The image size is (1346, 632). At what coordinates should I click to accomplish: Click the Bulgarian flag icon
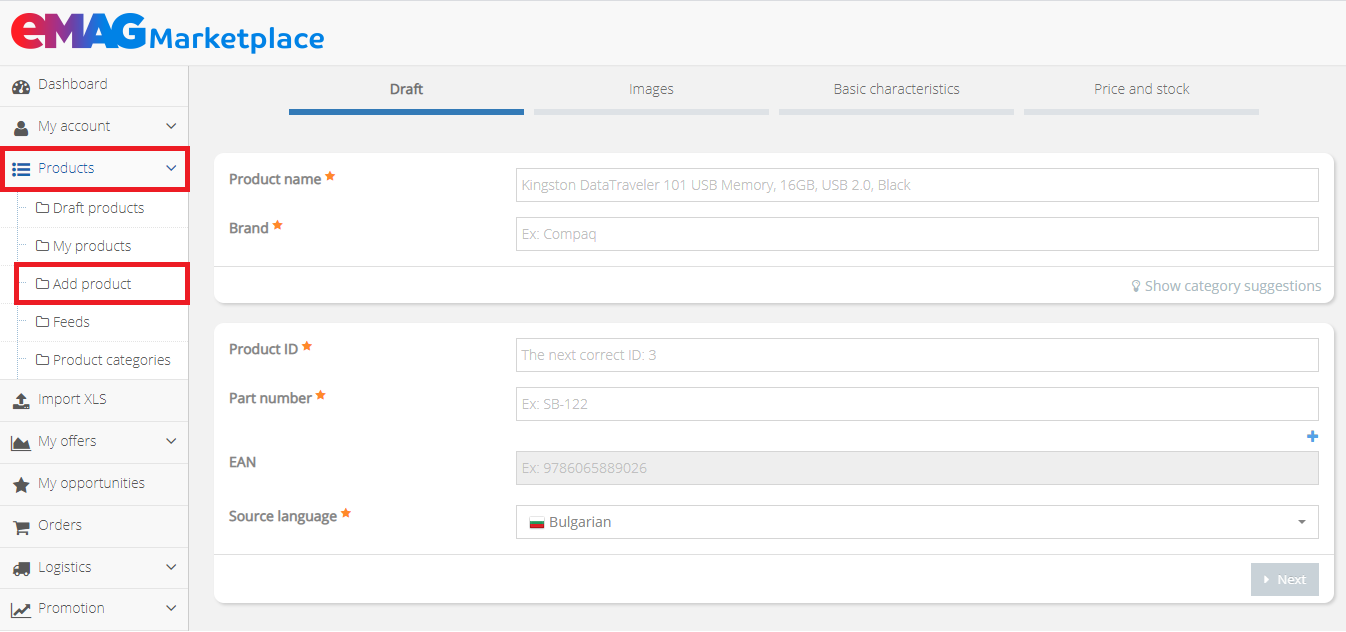pos(536,523)
